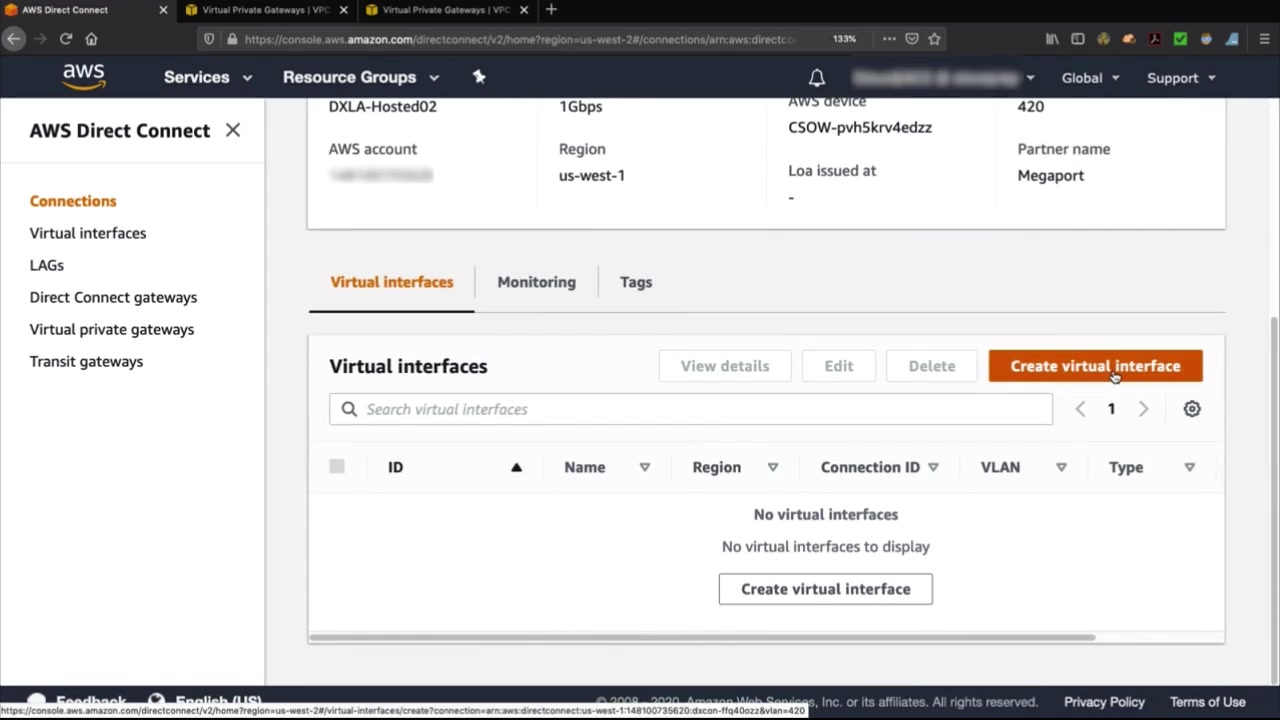1280x720 pixels.
Task: Go to previous page of virtual interfaces
Action: click(1080, 409)
